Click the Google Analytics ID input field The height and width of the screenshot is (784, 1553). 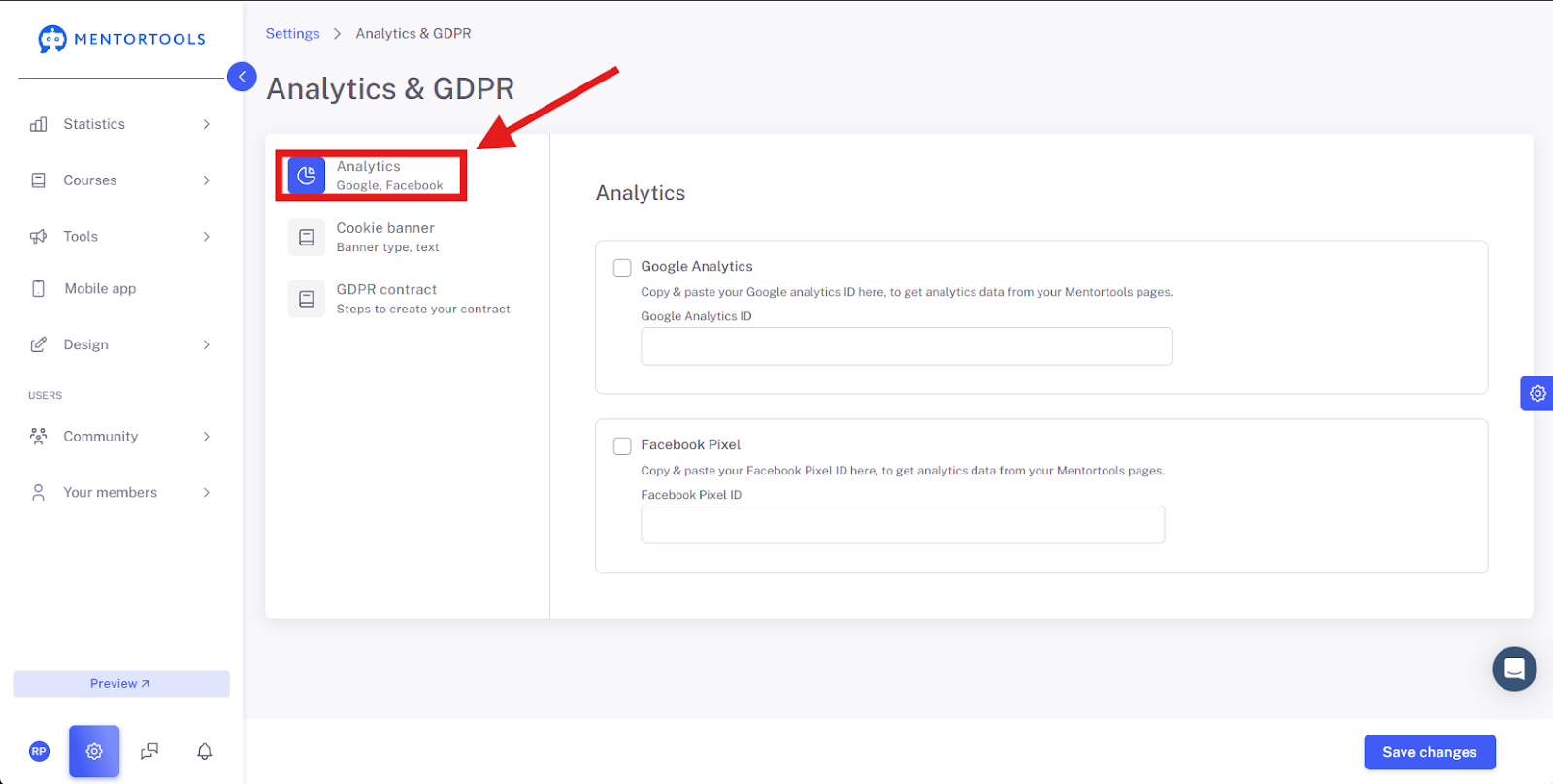click(907, 346)
